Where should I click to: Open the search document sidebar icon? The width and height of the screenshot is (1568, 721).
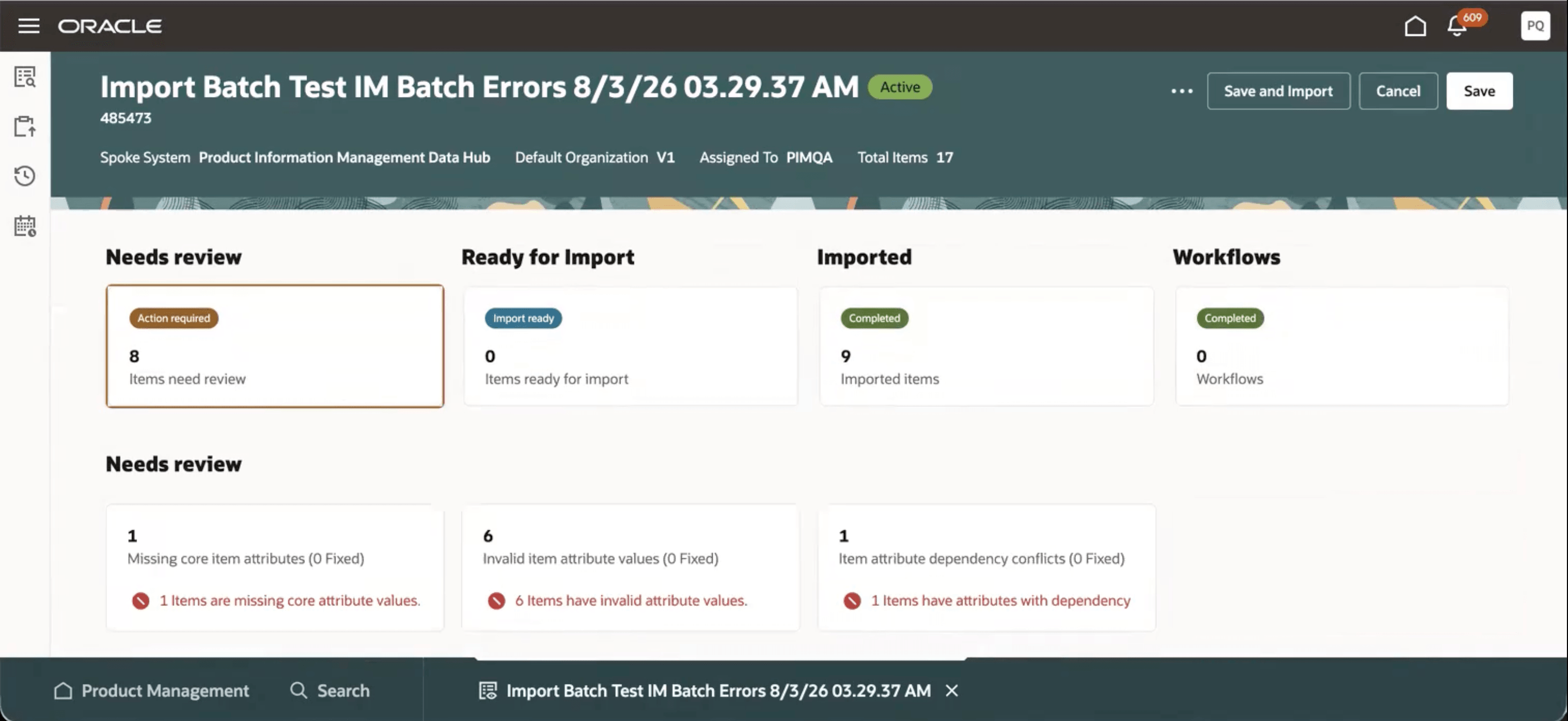[25, 77]
